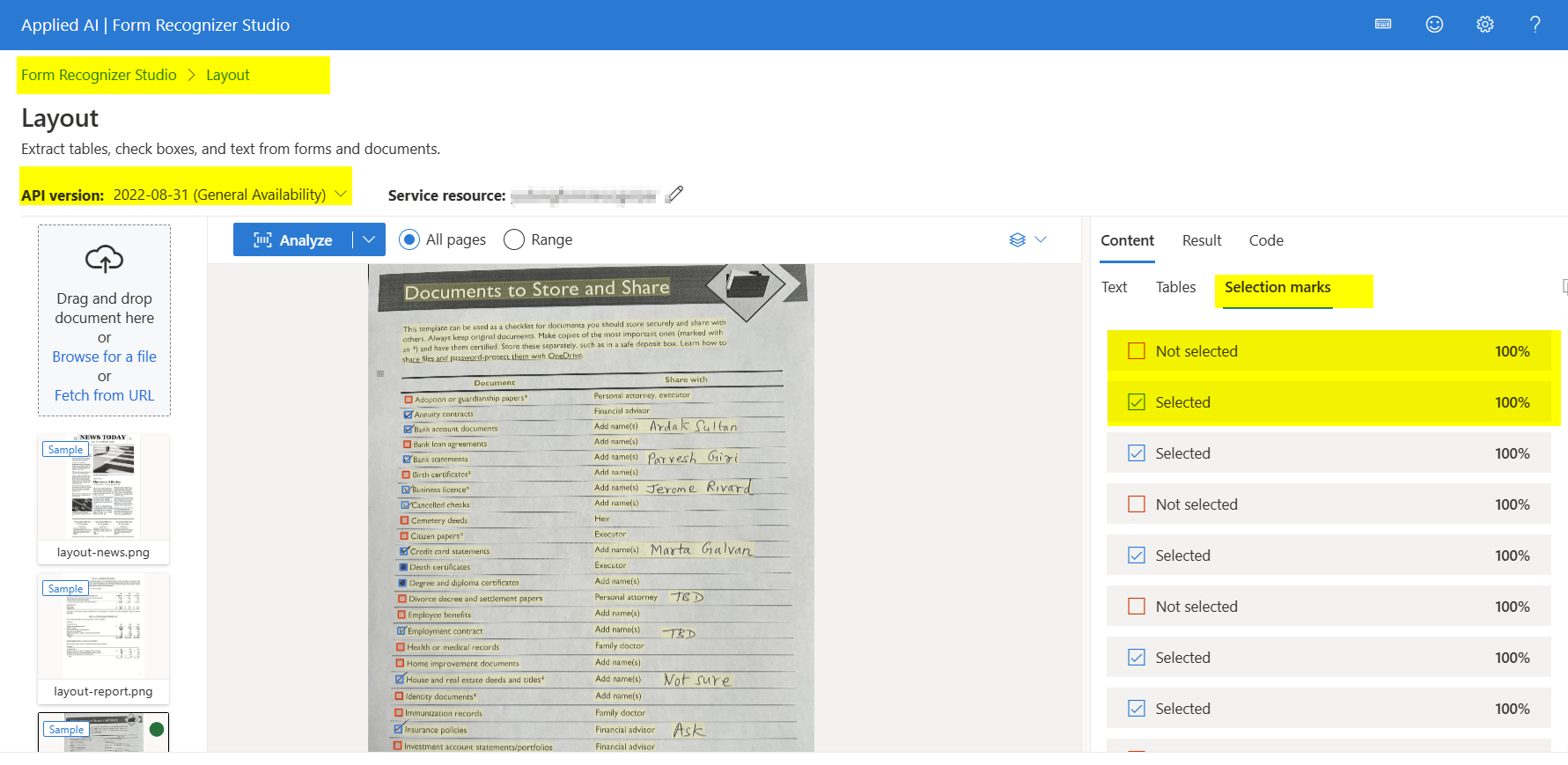
Task: Click the Analyze button
Action: point(292,239)
